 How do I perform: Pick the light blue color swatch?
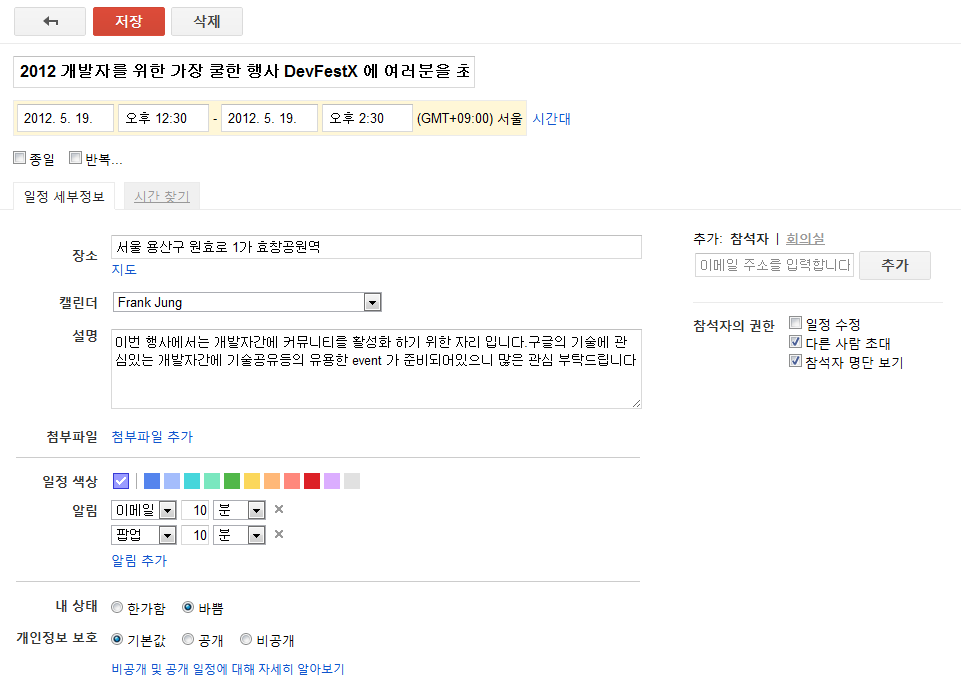click(x=172, y=481)
